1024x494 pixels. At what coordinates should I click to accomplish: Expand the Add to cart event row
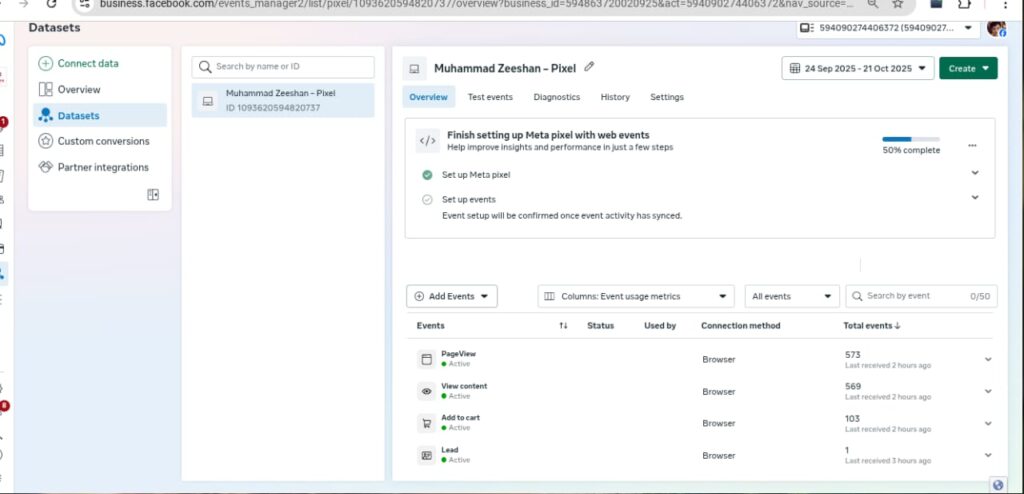[988, 423]
